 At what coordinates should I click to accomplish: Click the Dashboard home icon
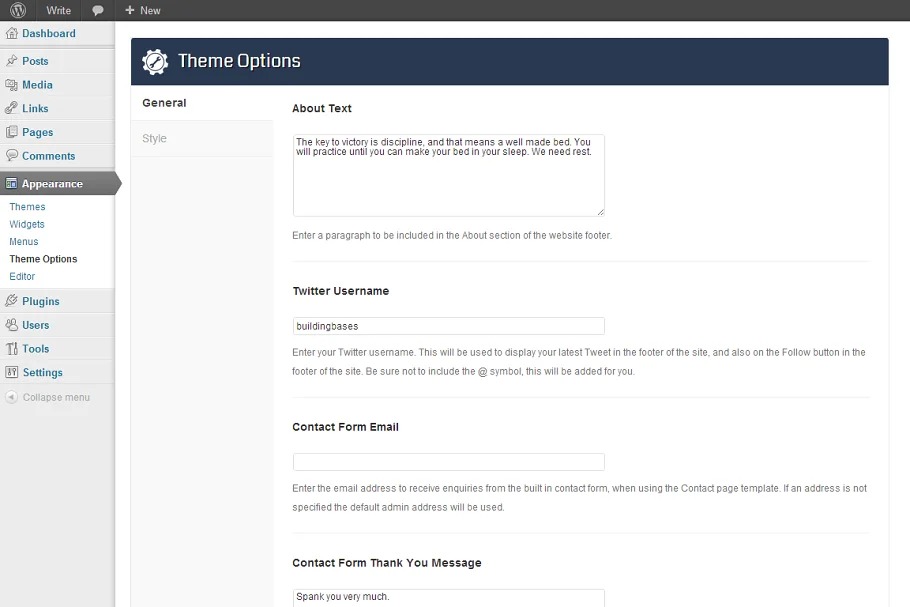point(12,33)
